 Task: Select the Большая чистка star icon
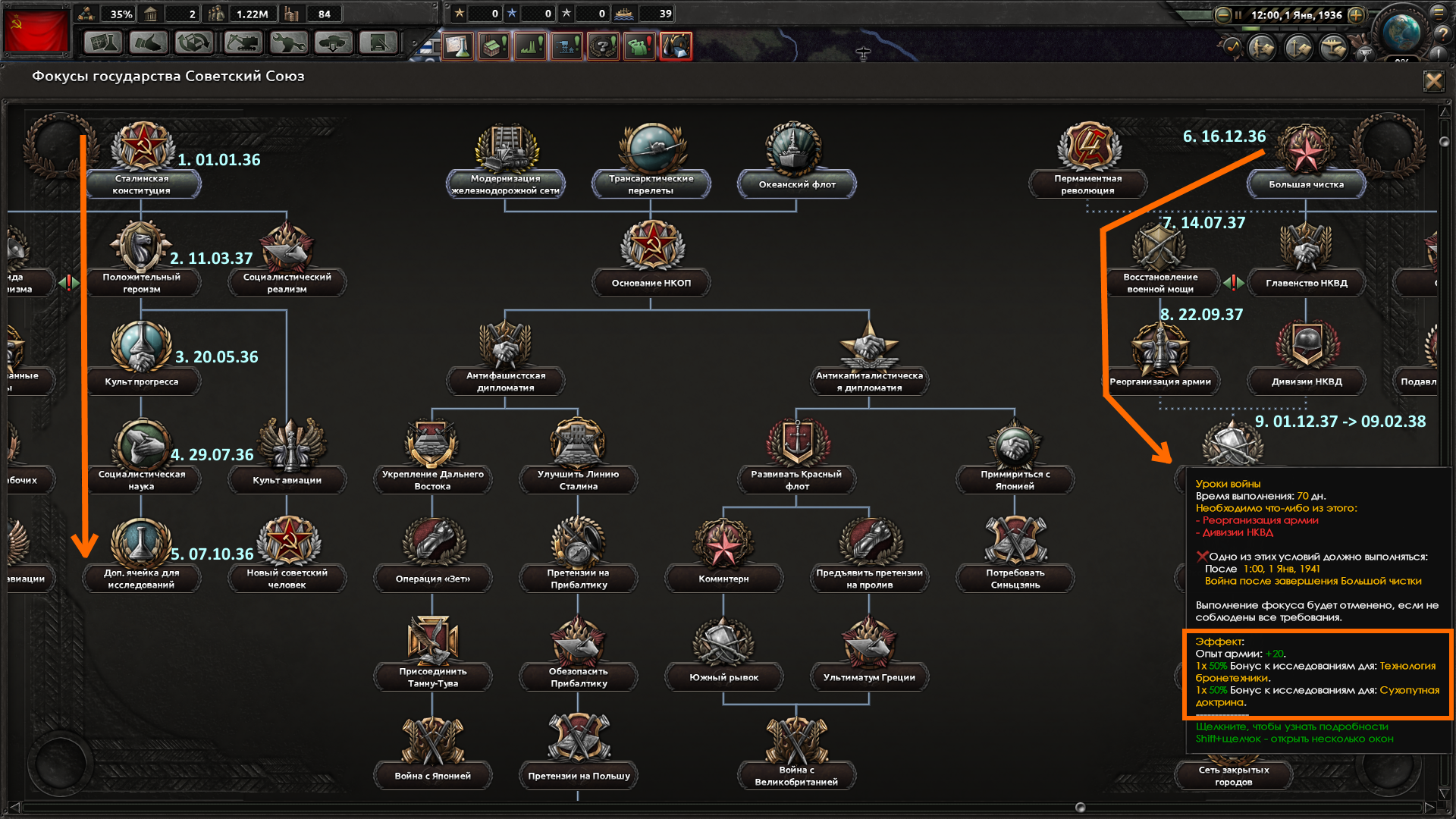click(x=1306, y=149)
